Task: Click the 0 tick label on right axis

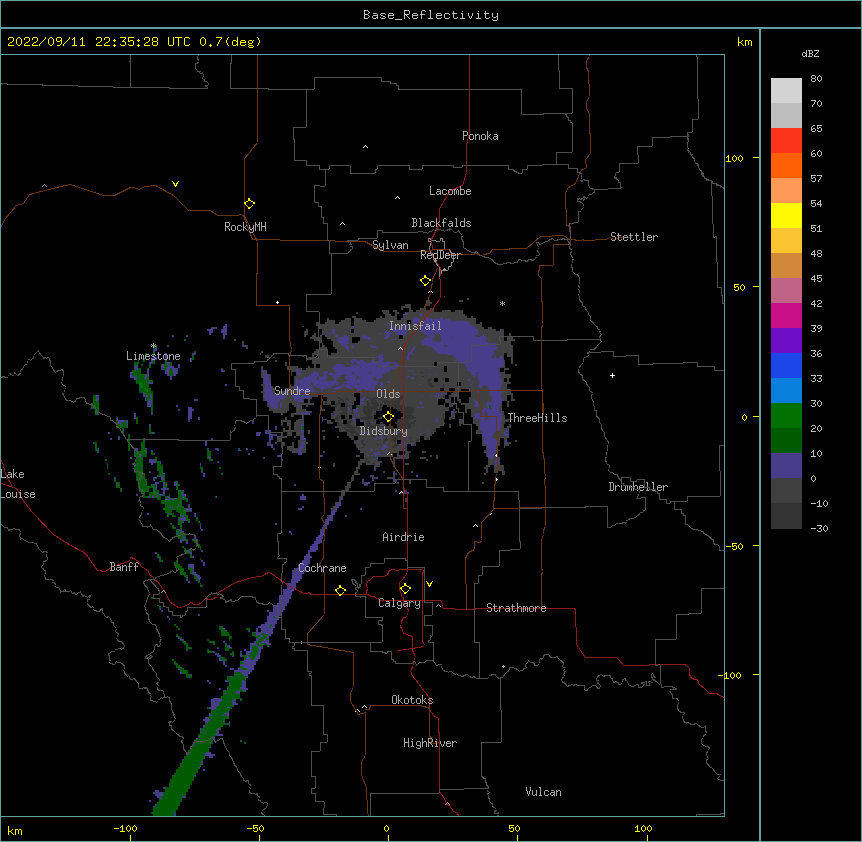Action: pos(744,417)
